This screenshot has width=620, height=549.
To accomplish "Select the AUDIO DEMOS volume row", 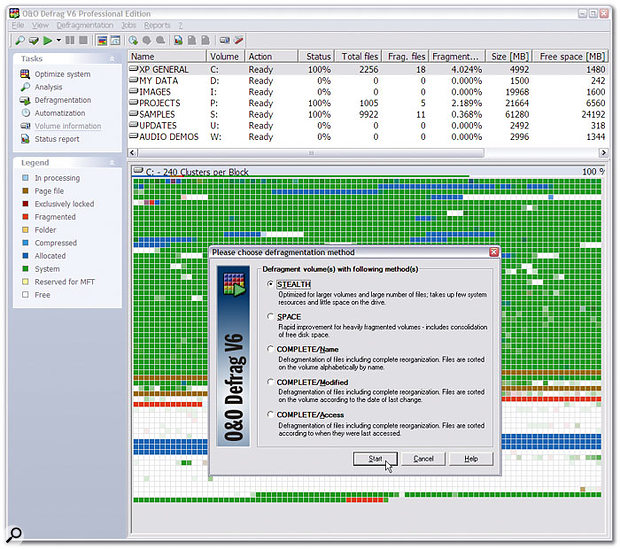I will coord(368,136).
